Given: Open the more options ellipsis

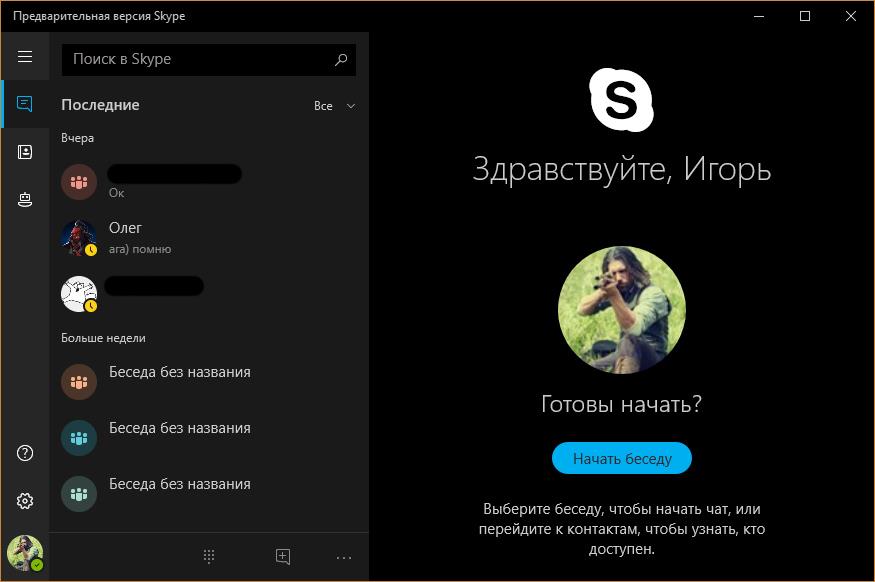Looking at the screenshot, I should [x=344, y=557].
